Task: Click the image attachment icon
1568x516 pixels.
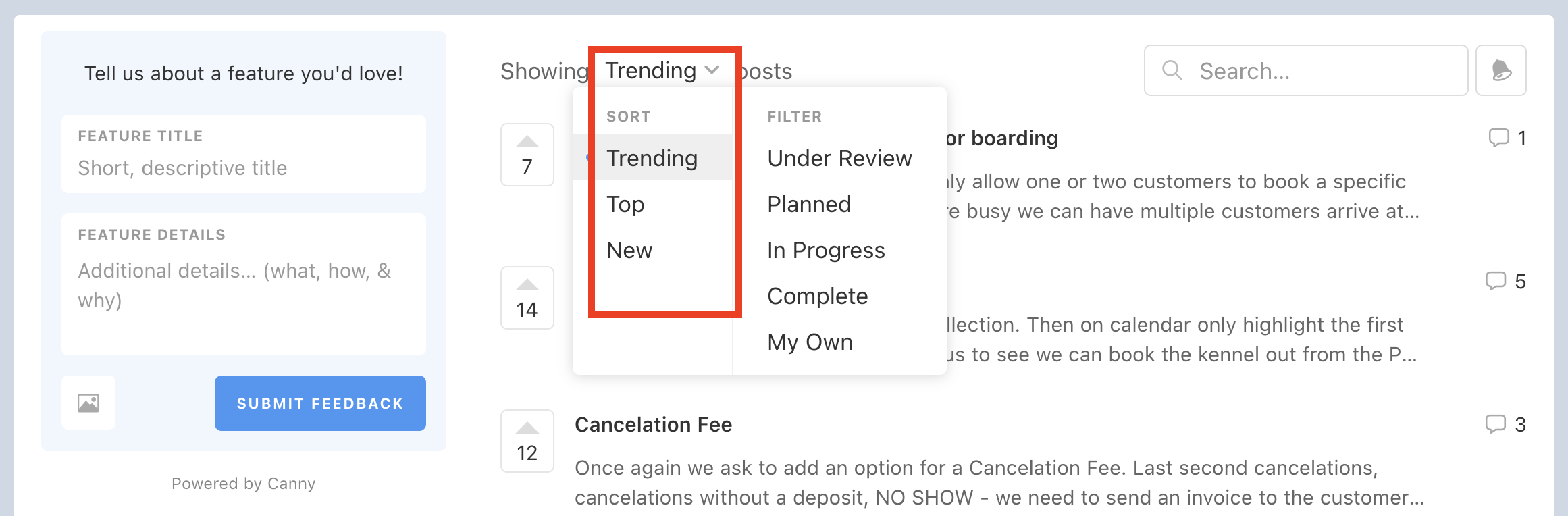Action: click(x=88, y=403)
